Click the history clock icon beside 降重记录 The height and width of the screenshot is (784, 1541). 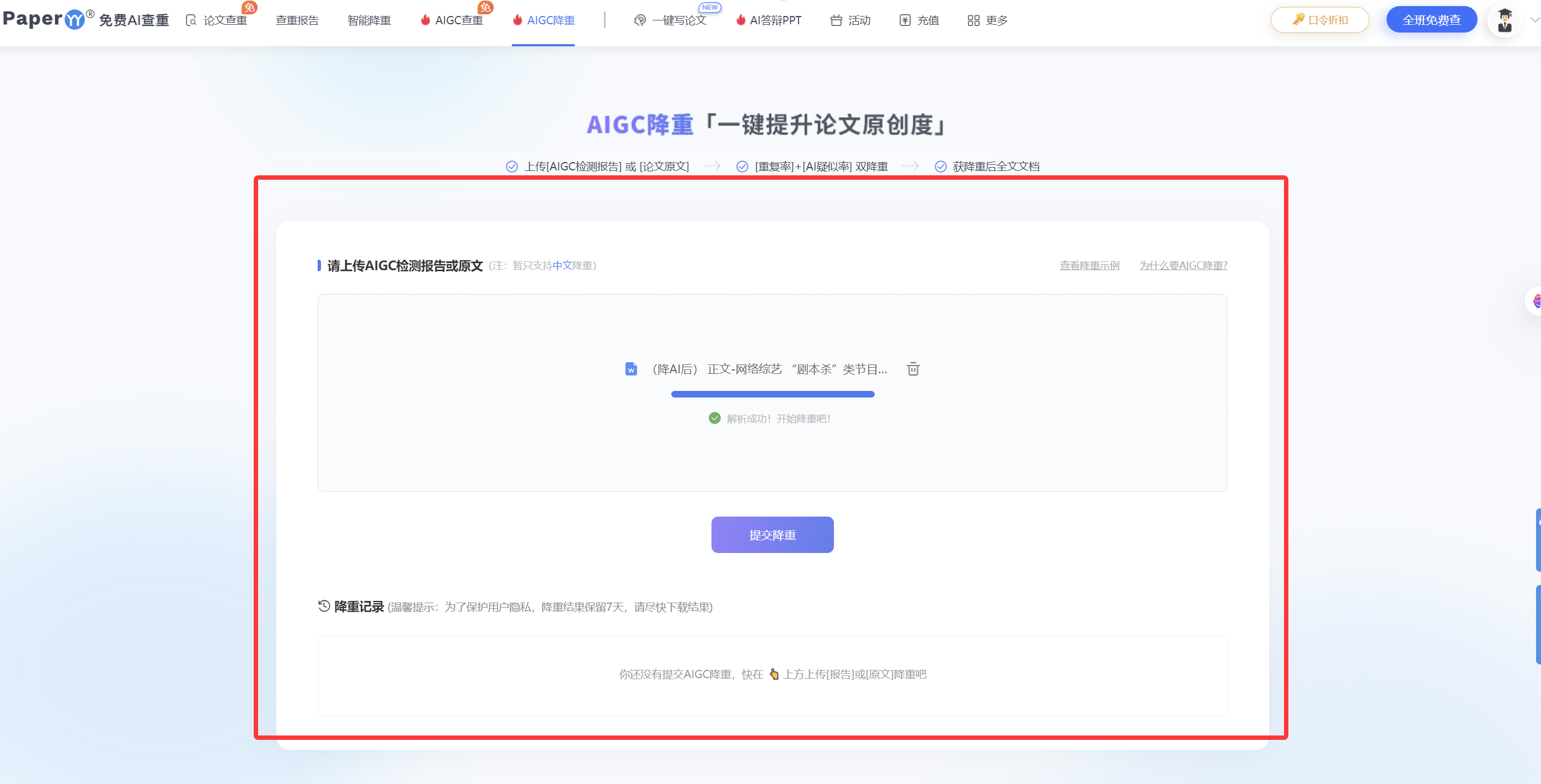point(324,606)
